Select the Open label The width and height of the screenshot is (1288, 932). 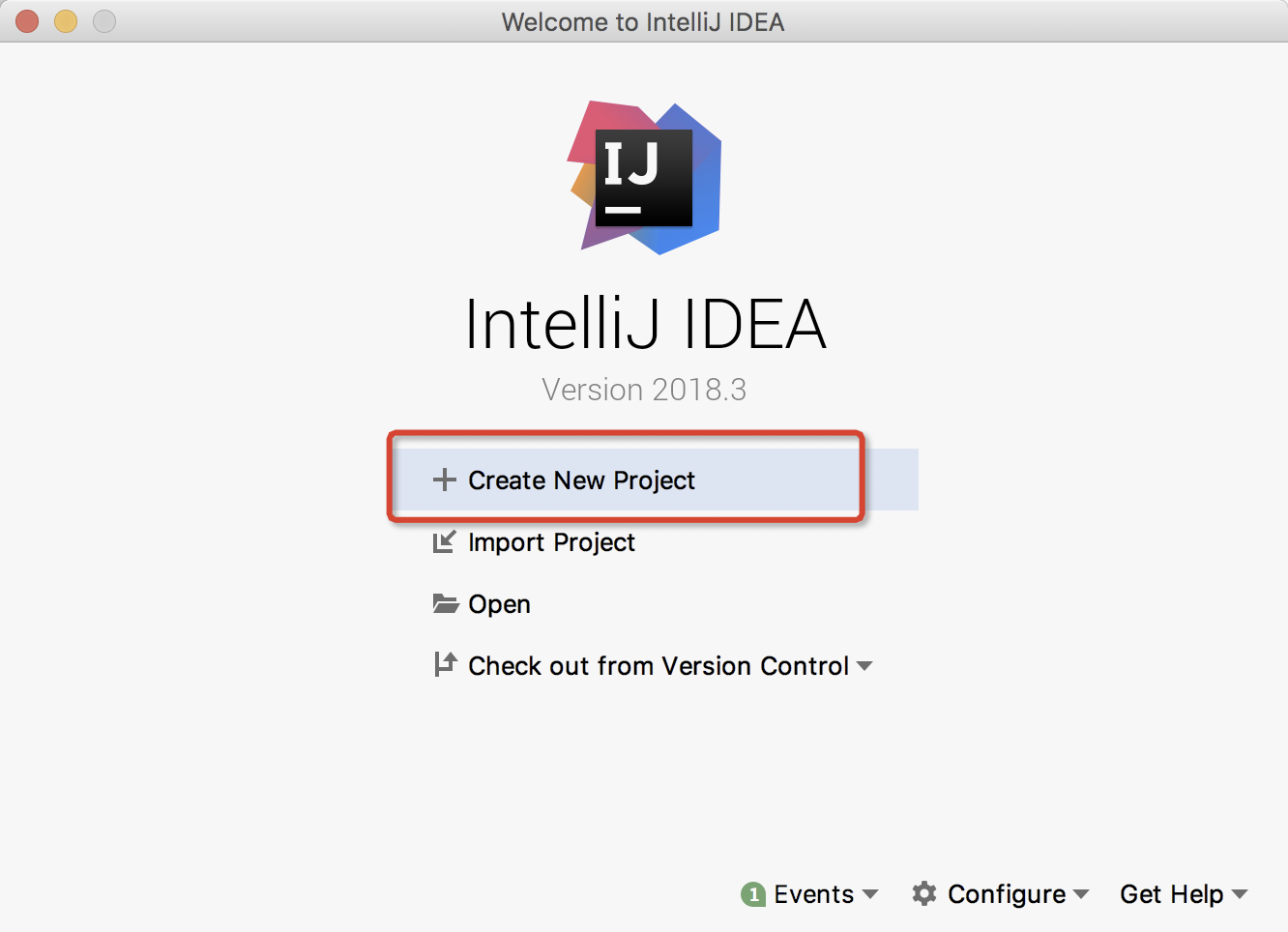499,604
